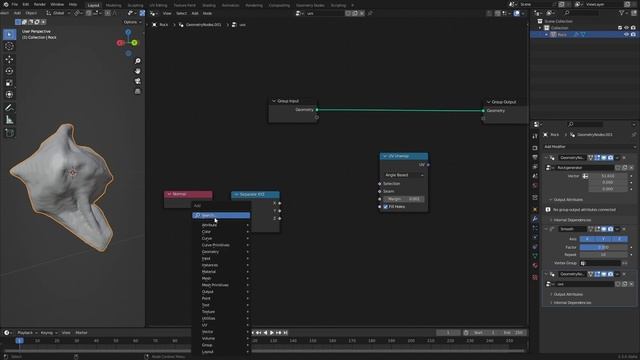Image resolution: width=640 pixels, height=360 pixels.
Task: Activate the Transform tool
Action: pyautogui.click(x=9, y=95)
